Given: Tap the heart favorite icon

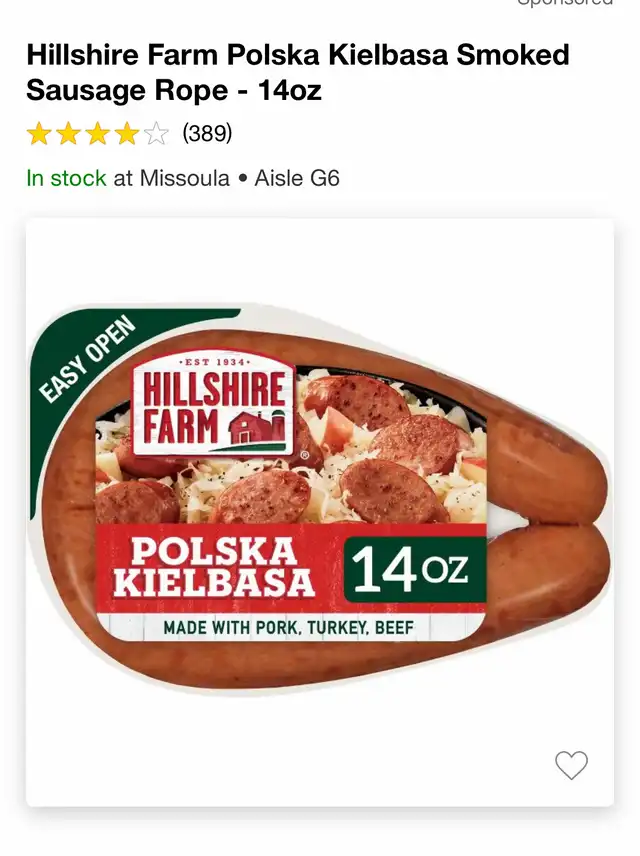Looking at the screenshot, I should coord(571,765).
